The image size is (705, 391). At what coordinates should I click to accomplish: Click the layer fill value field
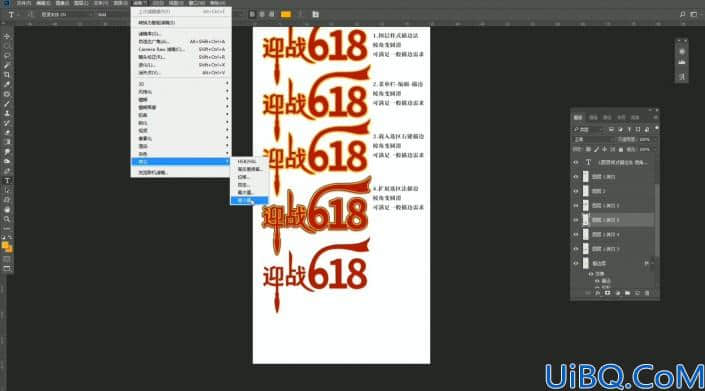tap(645, 149)
